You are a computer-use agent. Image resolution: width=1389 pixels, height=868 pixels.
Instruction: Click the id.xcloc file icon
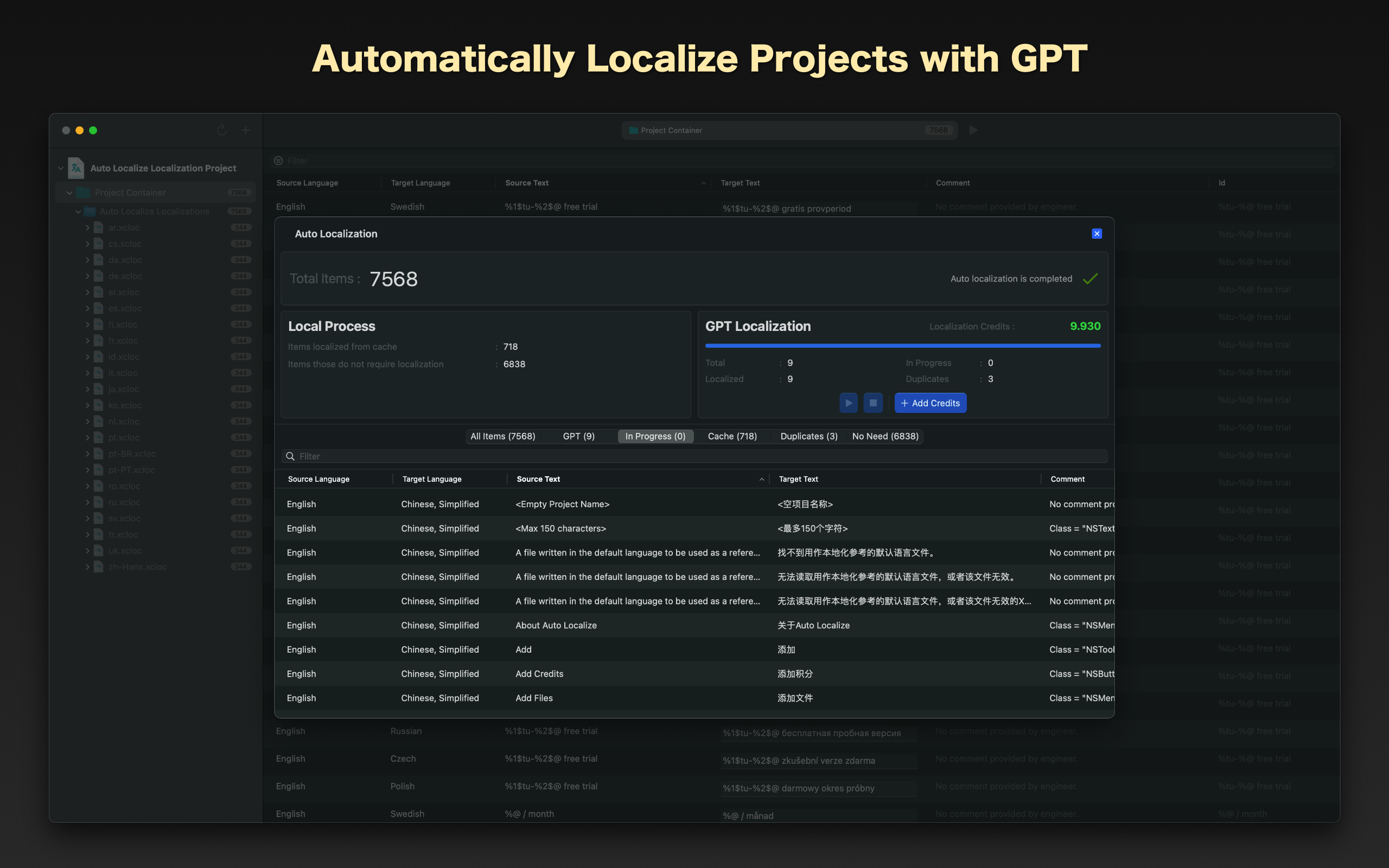click(x=99, y=356)
